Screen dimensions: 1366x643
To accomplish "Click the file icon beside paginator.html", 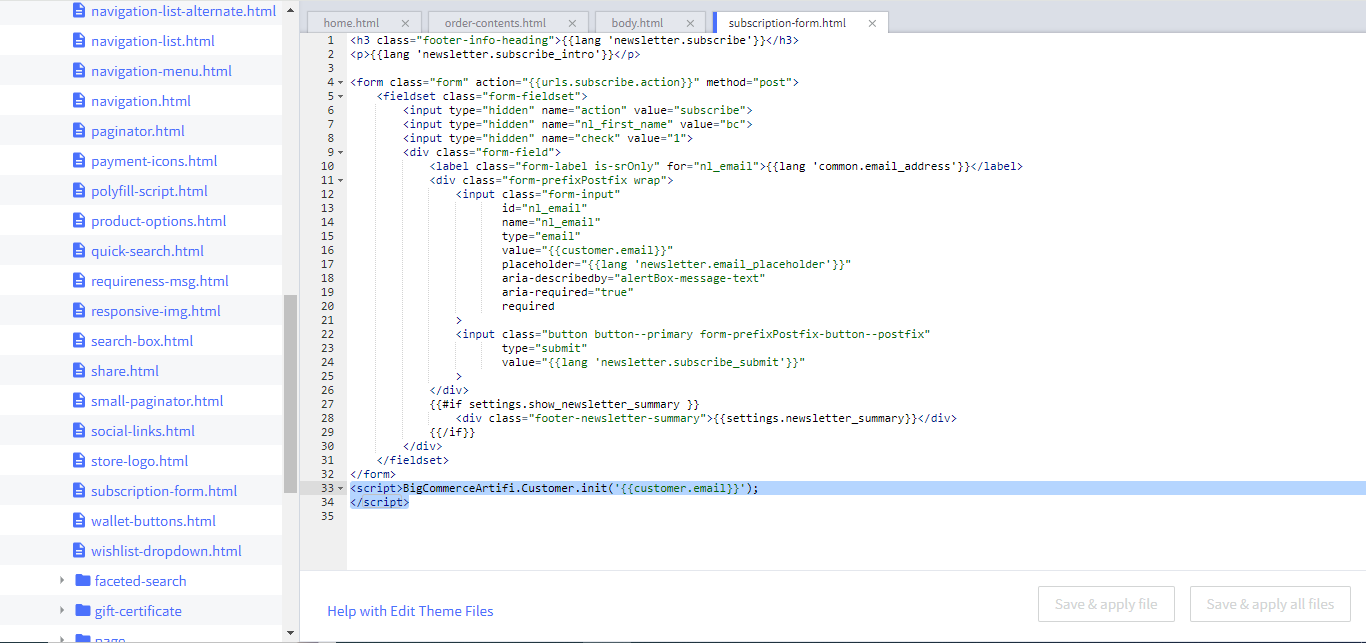I will point(81,131).
